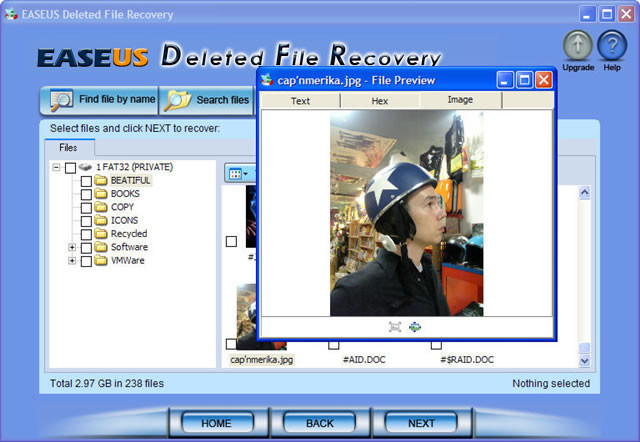Check the cap'nmerika.jpg file checkbox
The width and height of the screenshot is (640, 442).
[231, 344]
